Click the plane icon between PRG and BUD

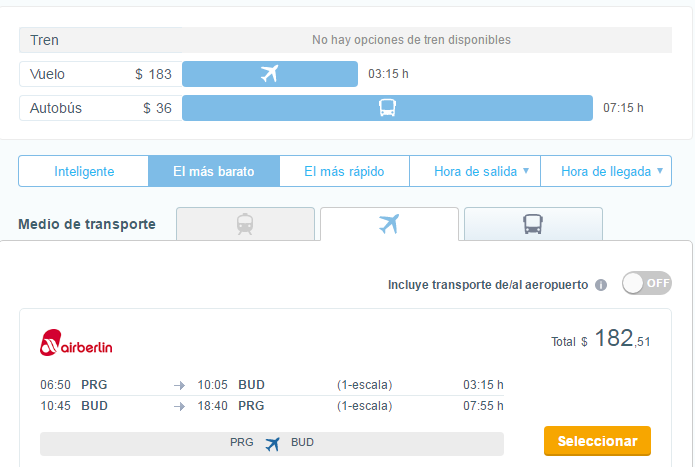[x=272, y=443]
